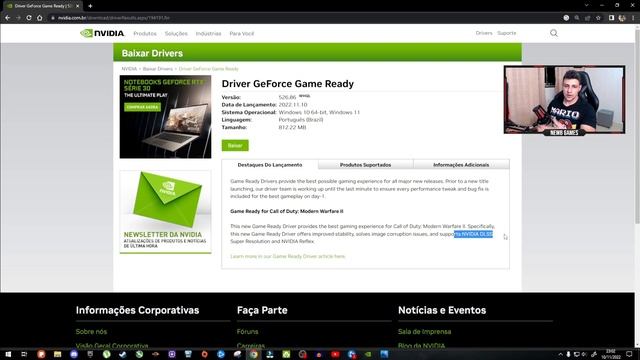
Task: Open a new browser tab with plus
Action: tap(90, 6)
